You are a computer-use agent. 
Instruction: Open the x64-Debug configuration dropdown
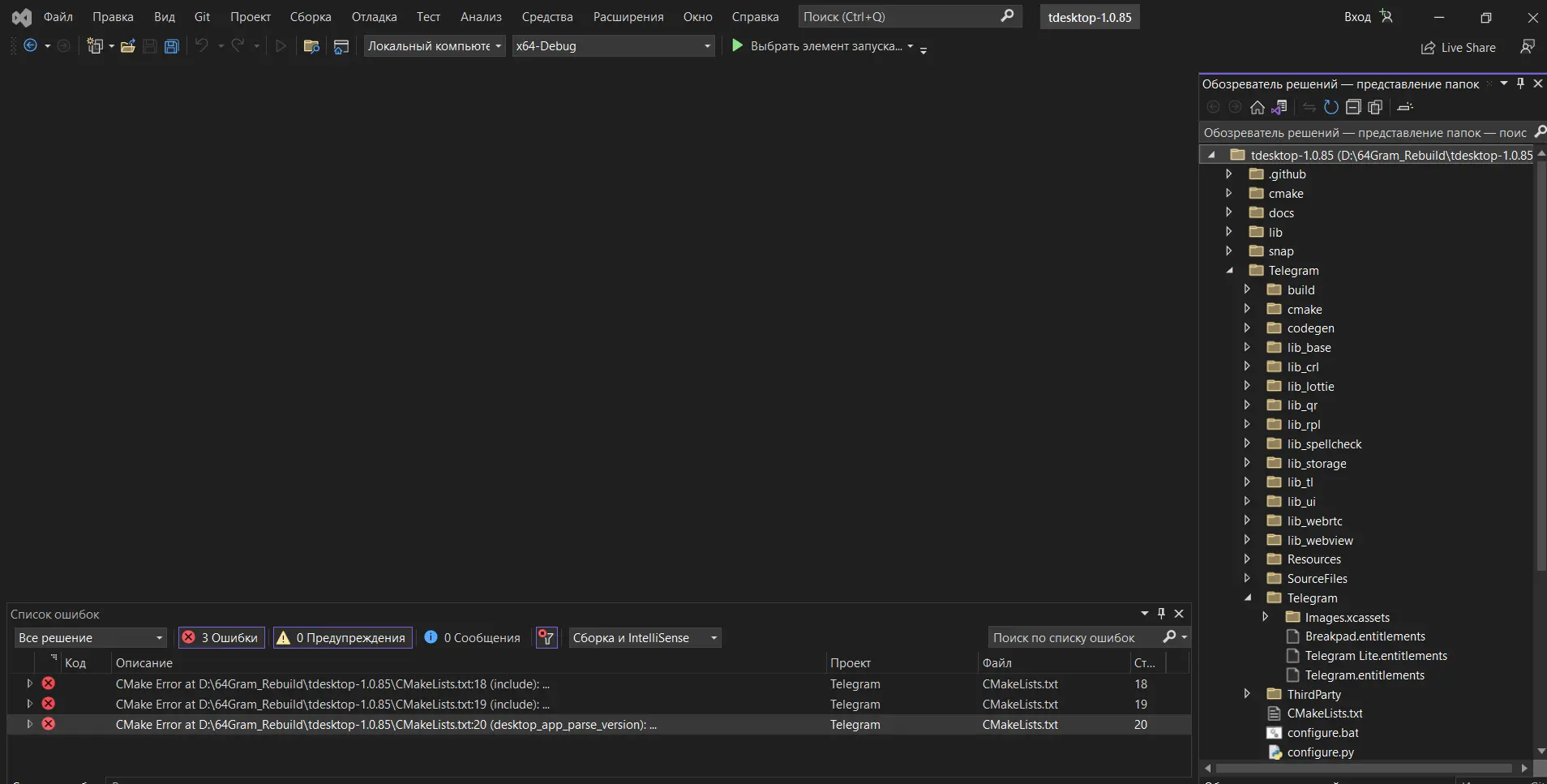tap(613, 46)
